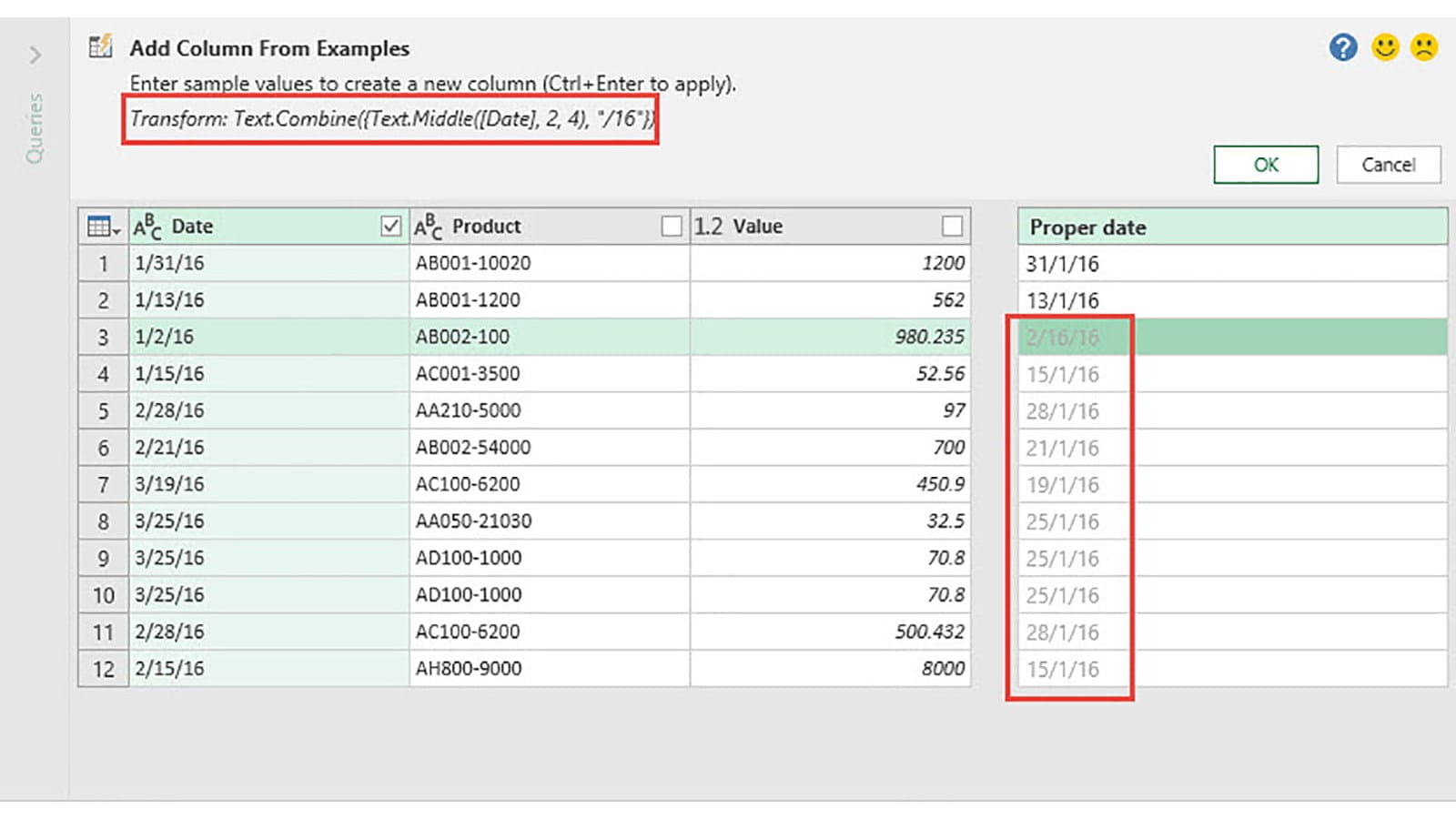Expand the collapsed Queries pane
Image resolution: width=1456 pixels, height=819 pixels.
pyautogui.click(x=35, y=56)
